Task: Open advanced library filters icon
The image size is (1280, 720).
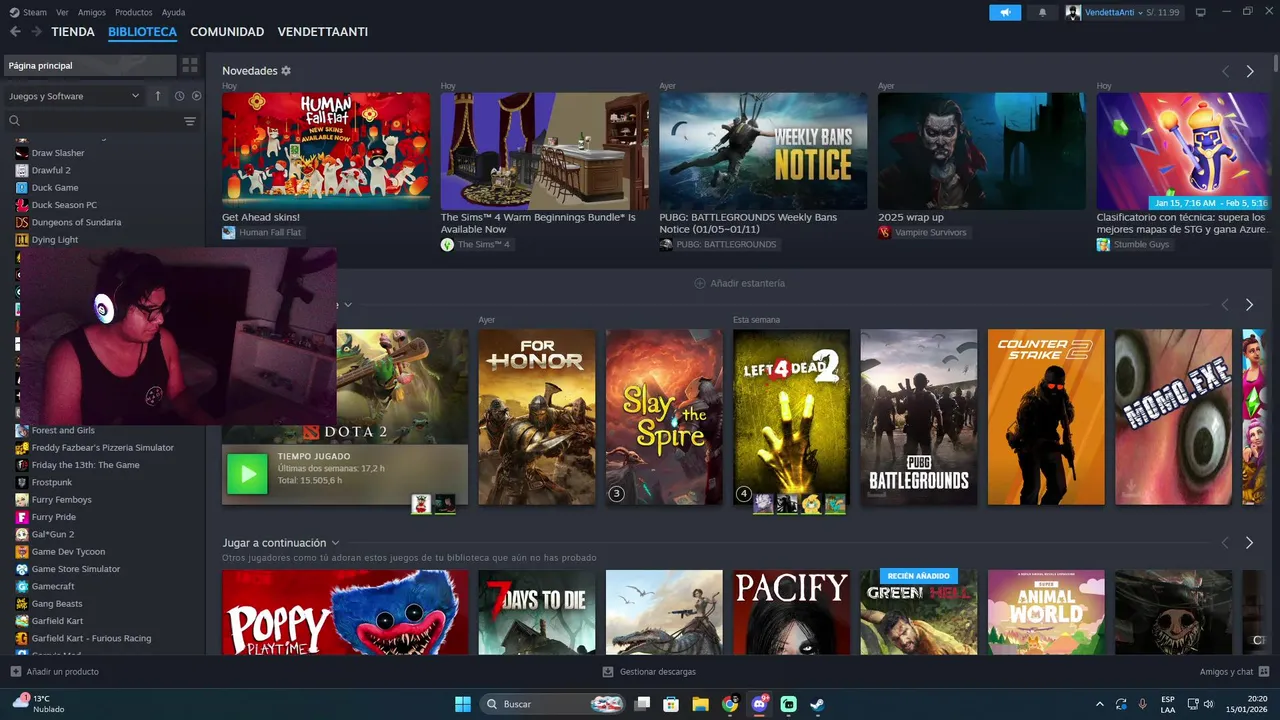Action: (190, 121)
